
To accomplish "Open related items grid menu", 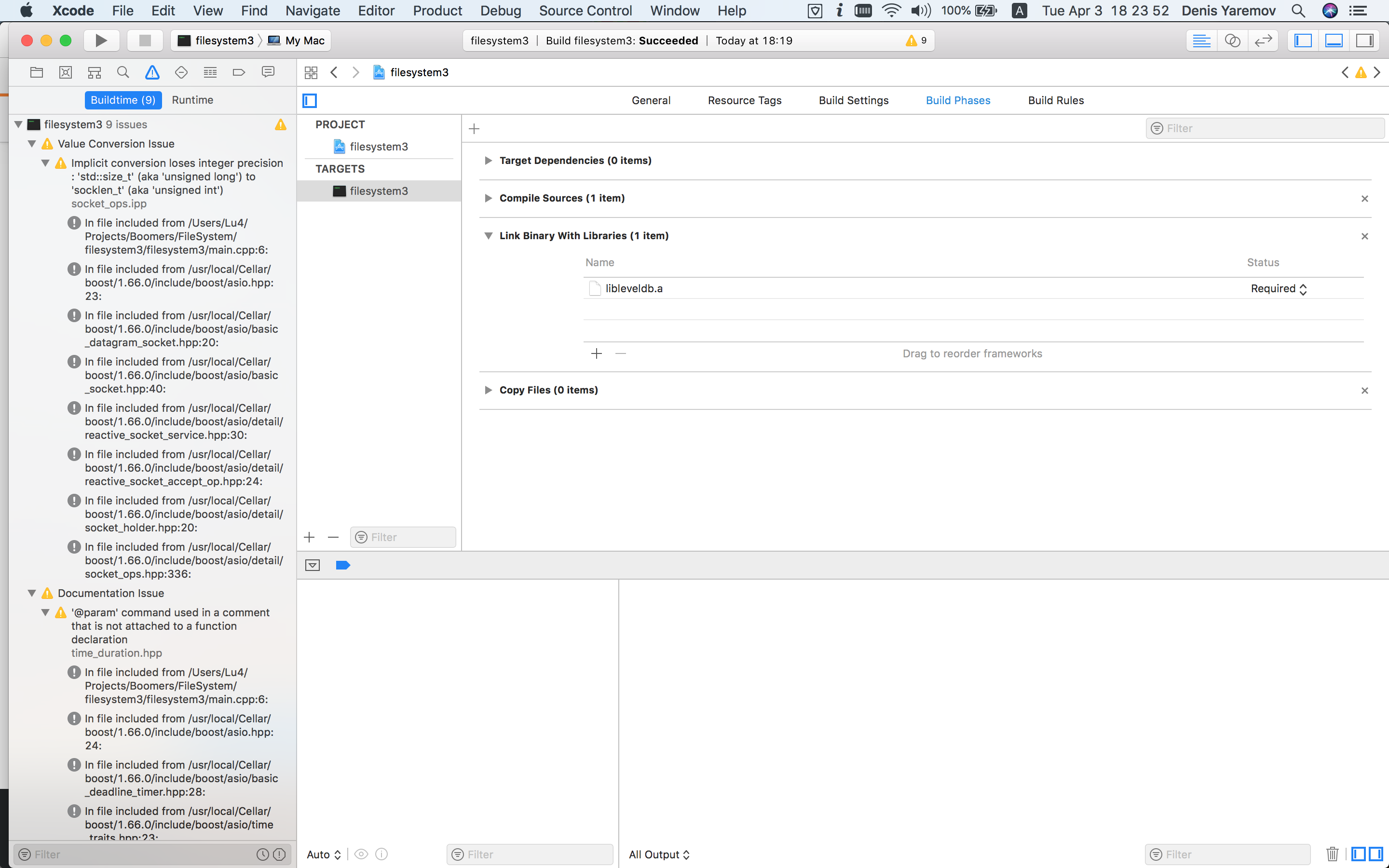I will coord(311,72).
